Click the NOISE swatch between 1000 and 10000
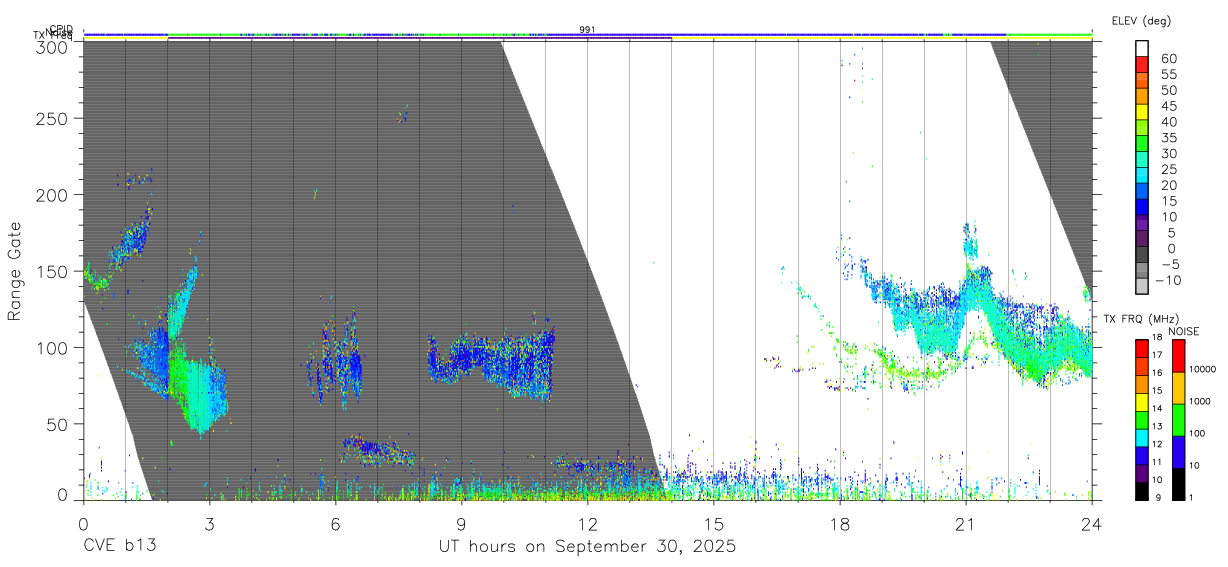Screen dimensions: 1228x567 (x=1178, y=387)
